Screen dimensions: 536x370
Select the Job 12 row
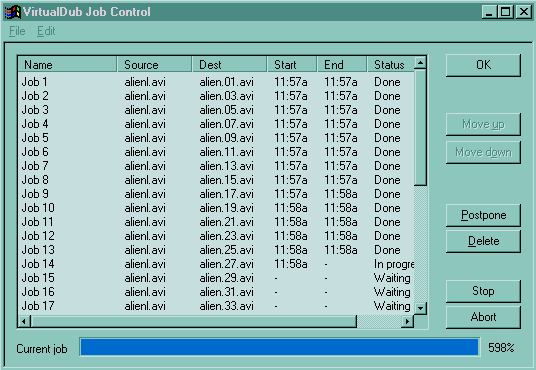tap(216, 236)
